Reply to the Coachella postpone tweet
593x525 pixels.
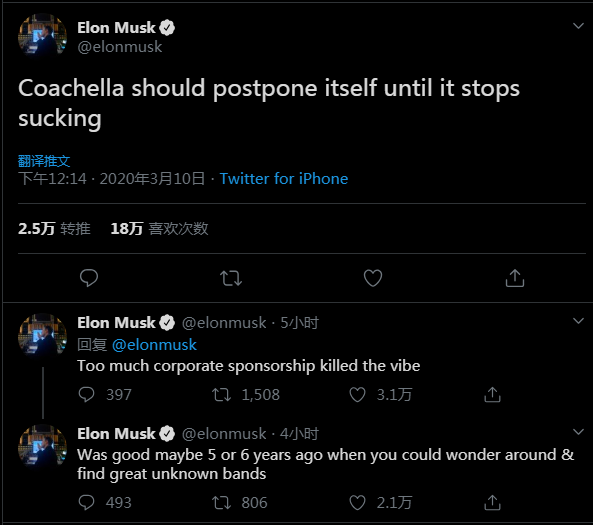(x=89, y=278)
